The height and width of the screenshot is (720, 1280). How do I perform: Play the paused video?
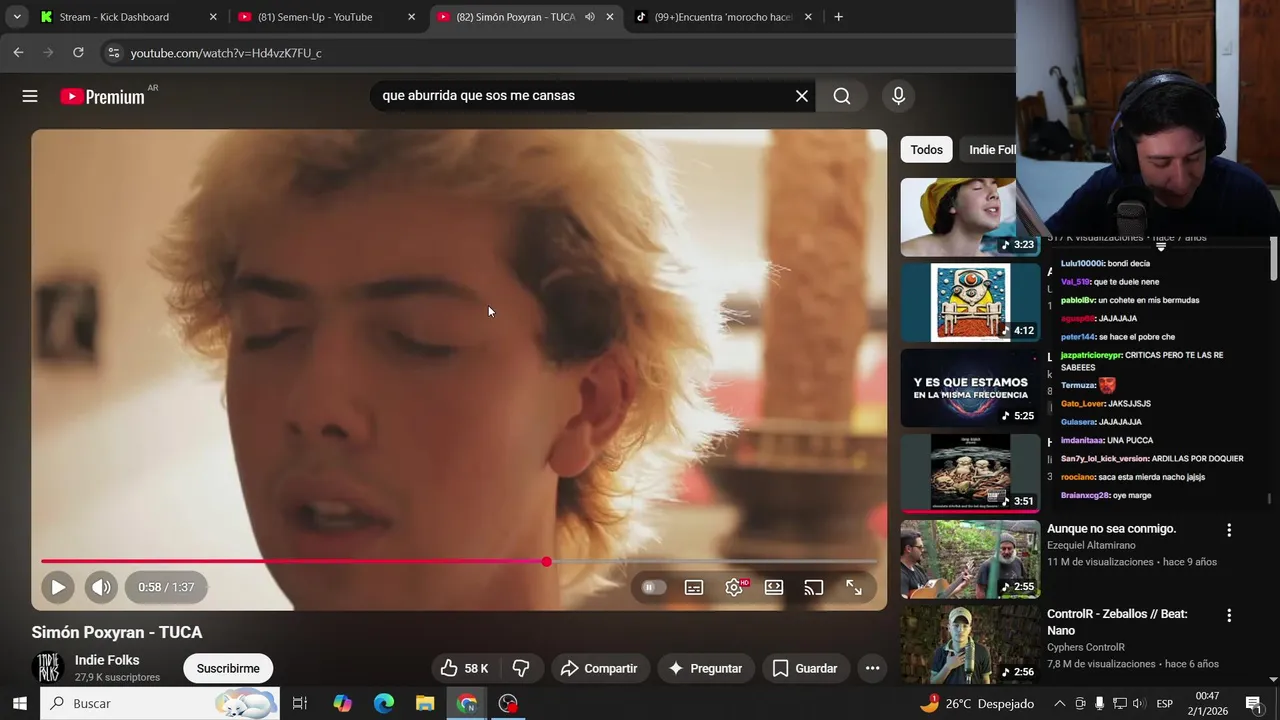click(x=58, y=587)
